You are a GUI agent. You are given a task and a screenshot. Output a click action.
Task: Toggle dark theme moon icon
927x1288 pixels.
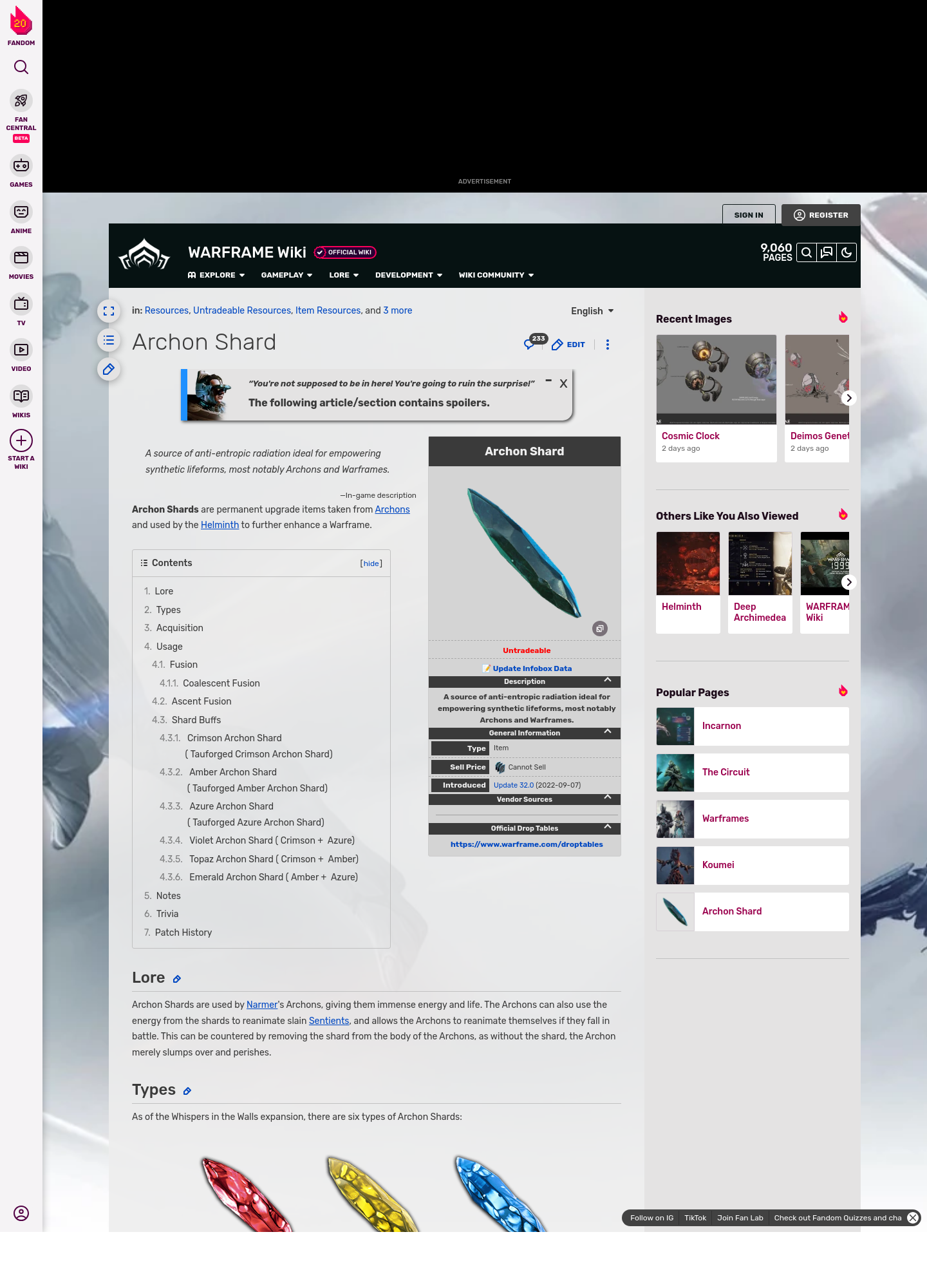point(847,252)
